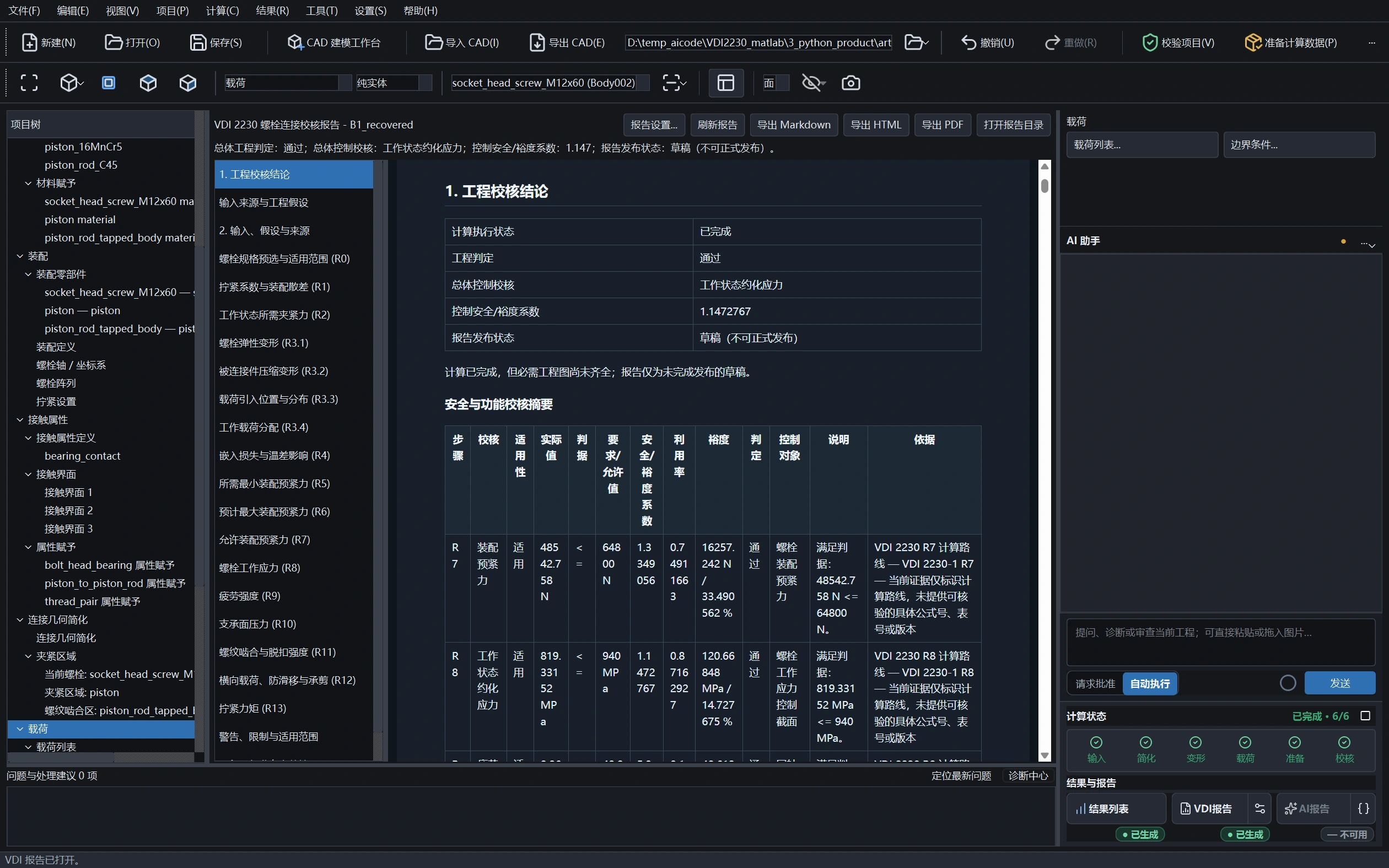Viewport: 1389px width, 868px height.
Task: Click the camera screenshot icon
Action: 850,83
